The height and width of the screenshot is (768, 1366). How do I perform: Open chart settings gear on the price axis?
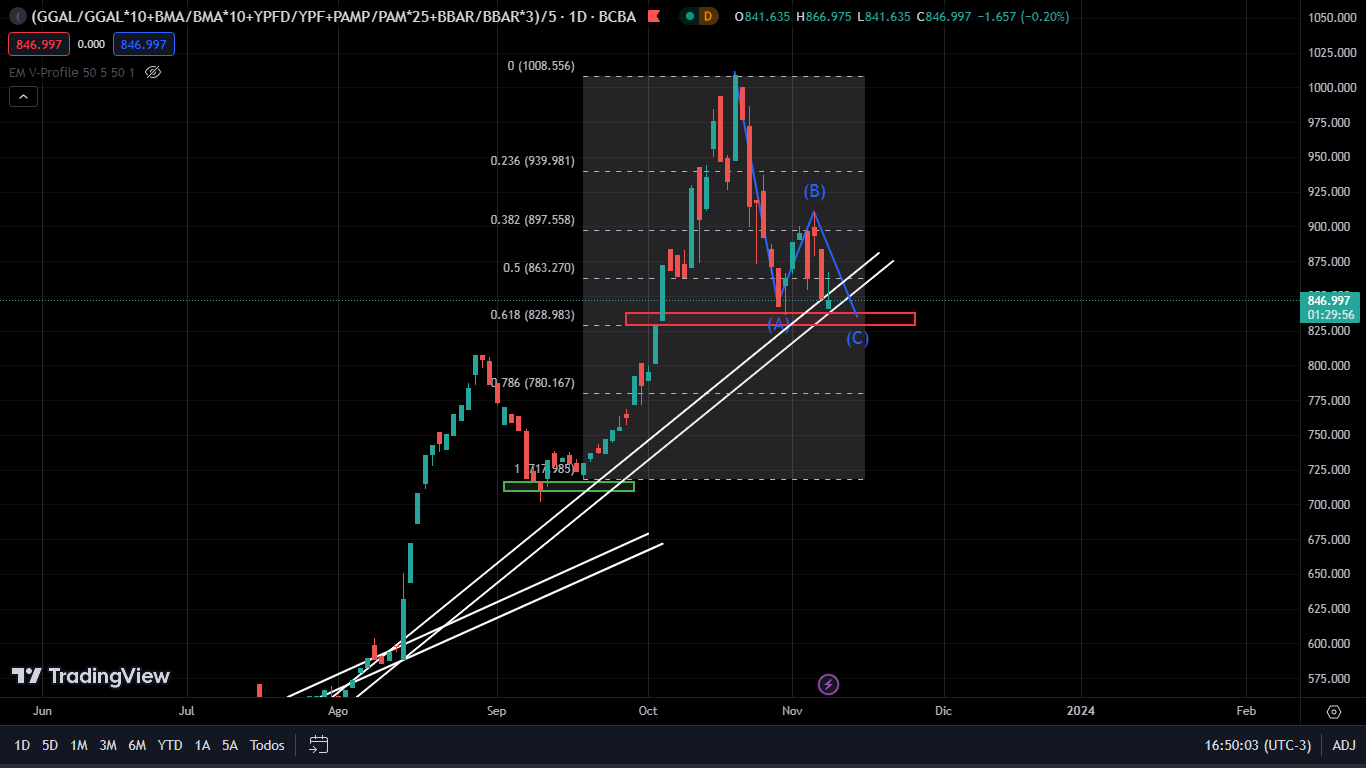click(x=1333, y=711)
